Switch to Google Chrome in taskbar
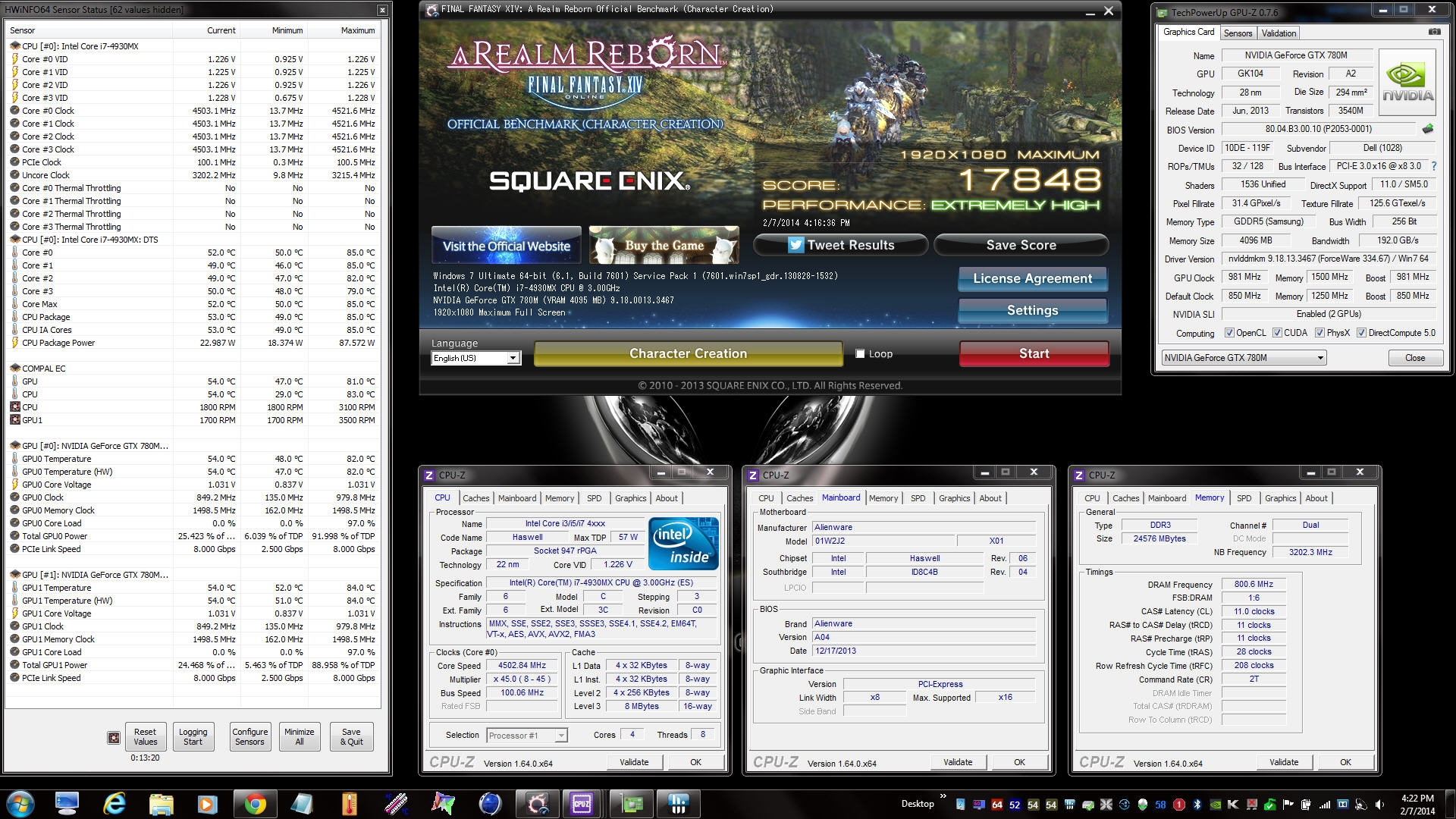 [255, 804]
